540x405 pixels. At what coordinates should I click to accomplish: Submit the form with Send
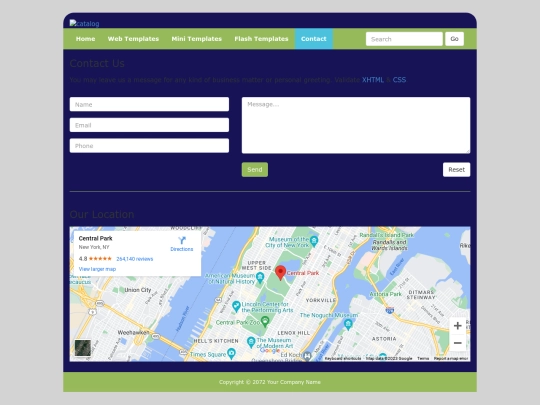tap(255, 169)
